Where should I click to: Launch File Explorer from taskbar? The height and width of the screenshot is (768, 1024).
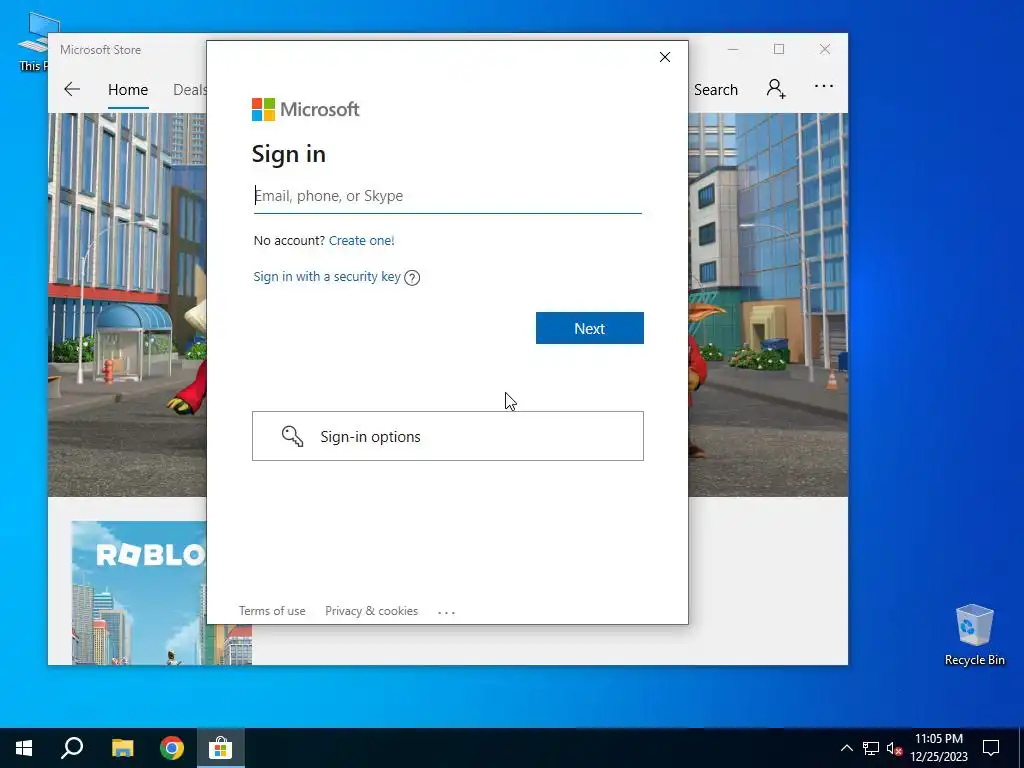click(122, 748)
